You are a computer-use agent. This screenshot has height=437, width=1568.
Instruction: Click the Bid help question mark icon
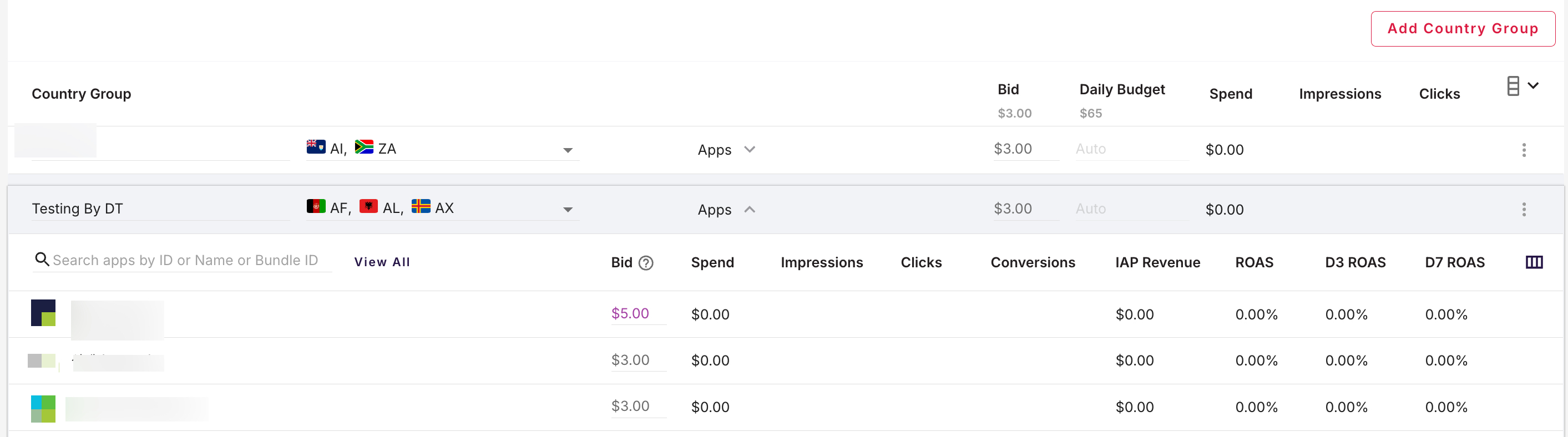pyautogui.click(x=646, y=263)
